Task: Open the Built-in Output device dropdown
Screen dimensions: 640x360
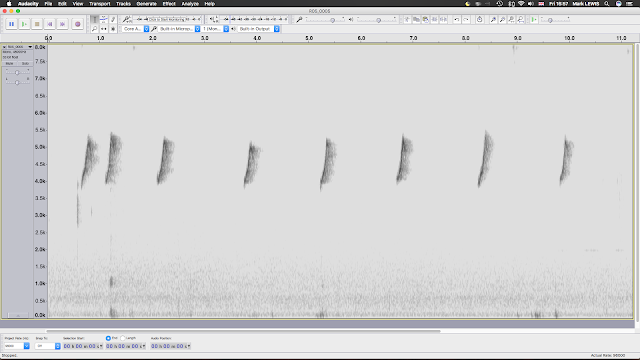Action: (x=258, y=29)
